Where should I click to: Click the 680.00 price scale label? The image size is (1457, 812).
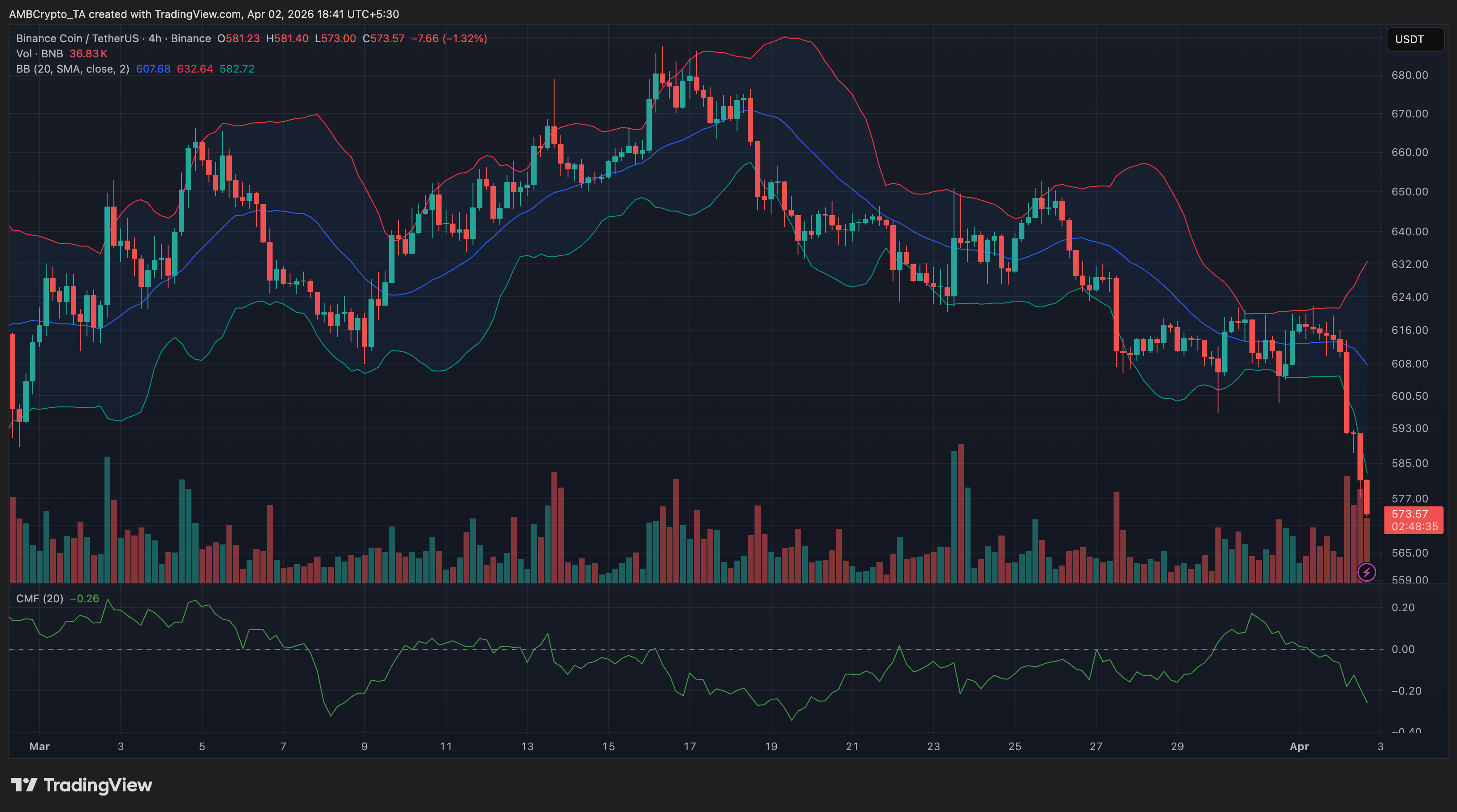click(1409, 75)
